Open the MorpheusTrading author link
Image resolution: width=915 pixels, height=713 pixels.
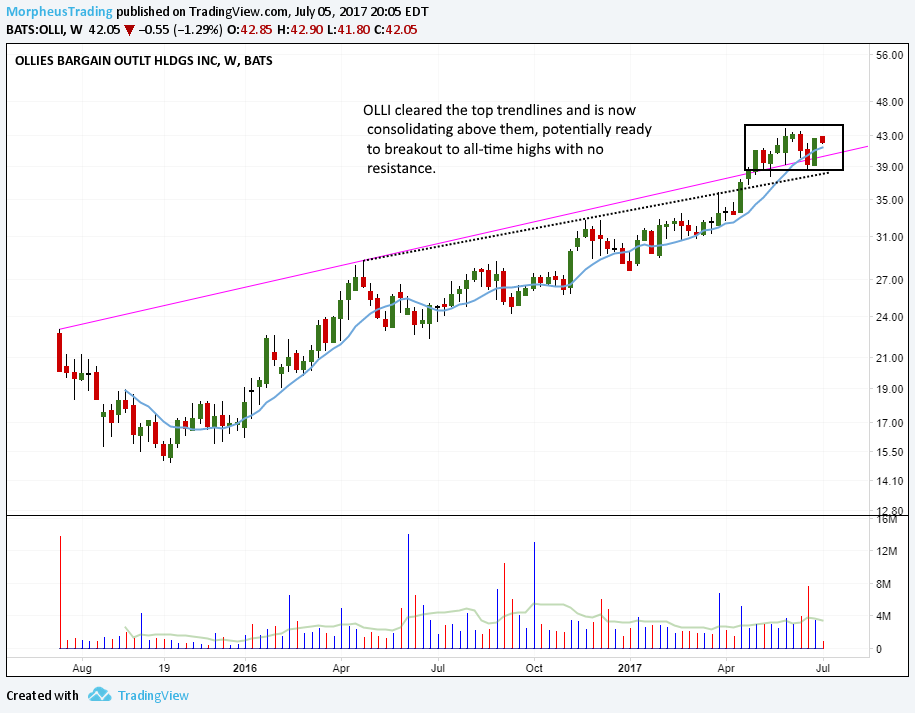pyautogui.click(x=59, y=12)
